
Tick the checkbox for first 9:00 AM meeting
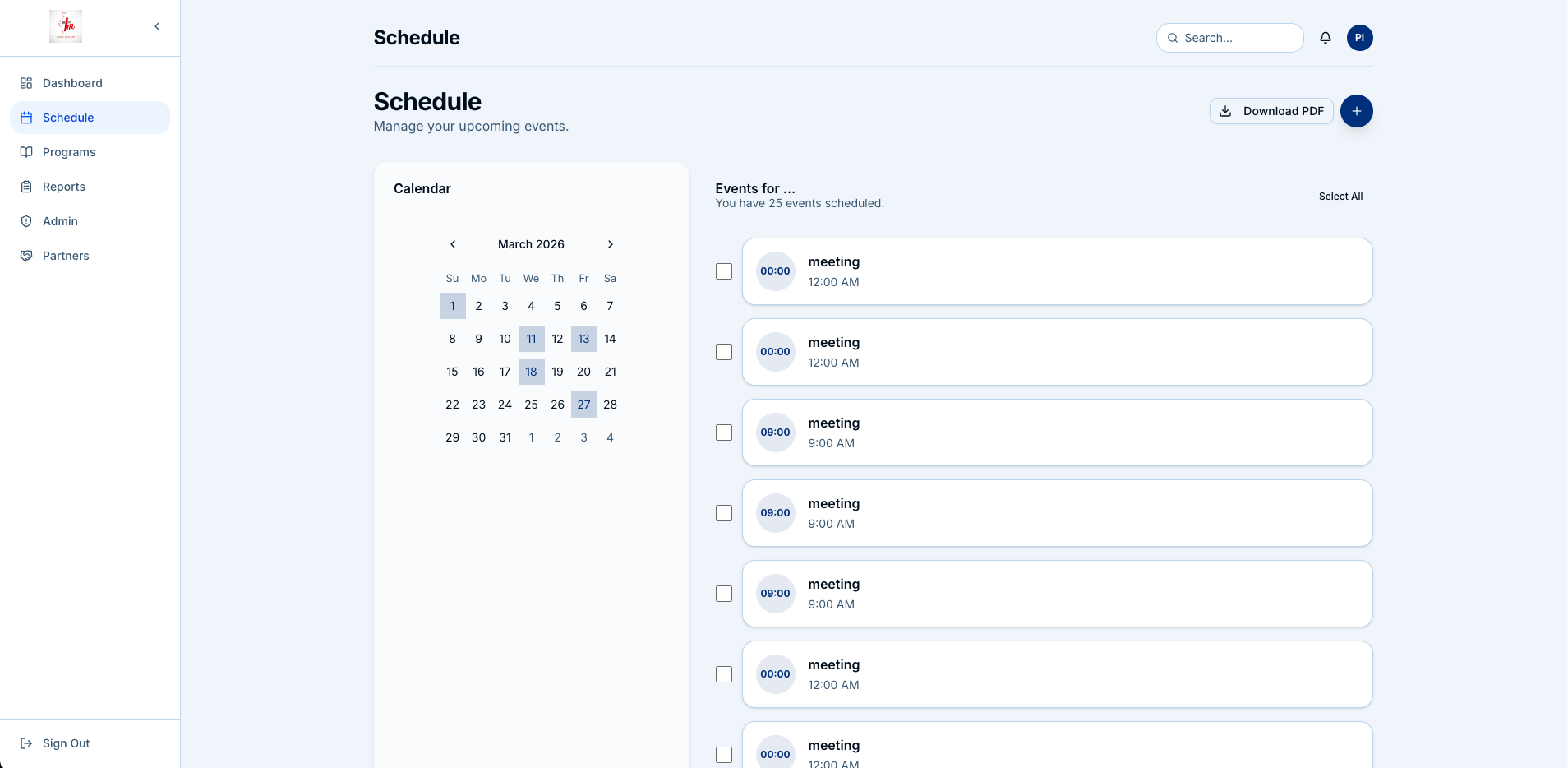click(723, 433)
